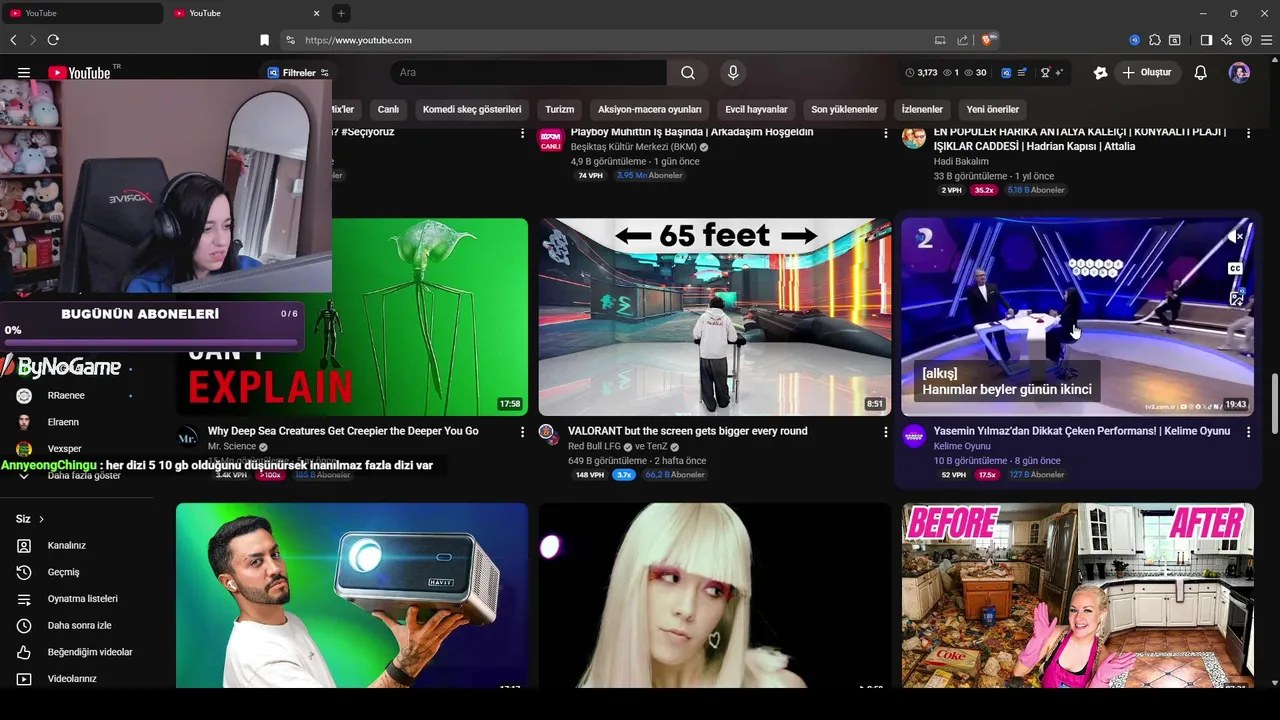Open options menu for VALORANT video
Screen dimensions: 1280x720
coord(885,432)
